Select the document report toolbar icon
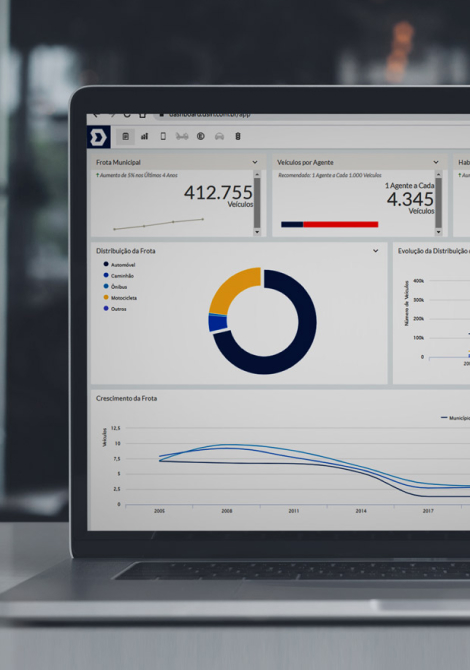The height and width of the screenshot is (670, 470). click(x=126, y=136)
